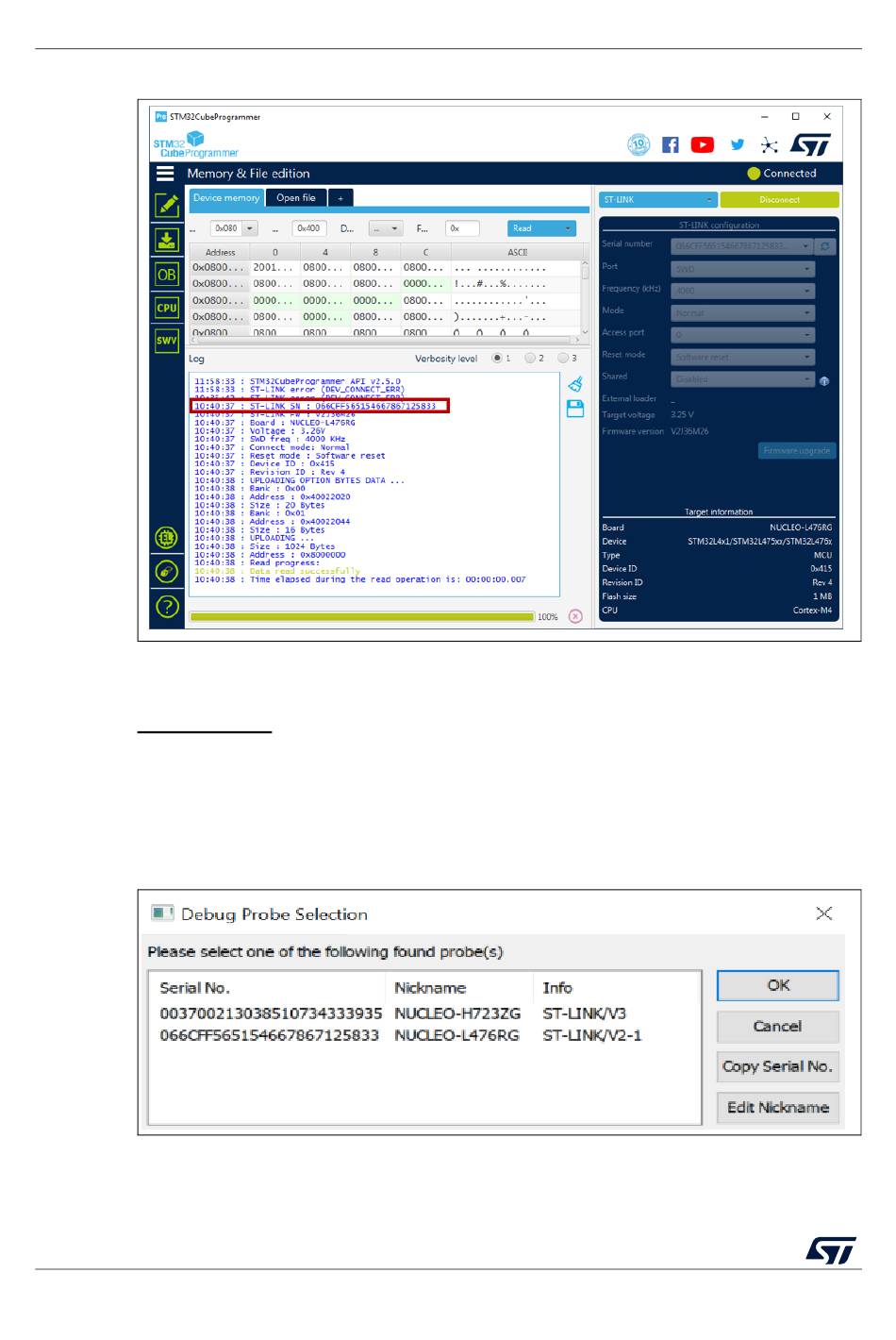Click the ST community network icon
The width and height of the screenshot is (896, 1340).
point(770,144)
